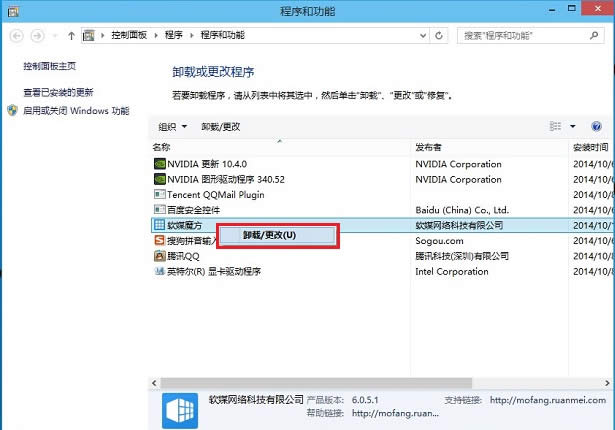The width and height of the screenshot is (615, 430).
Task: Open 启用或关闭 Windows 功能
Action: pyautogui.click(x=76, y=110)
